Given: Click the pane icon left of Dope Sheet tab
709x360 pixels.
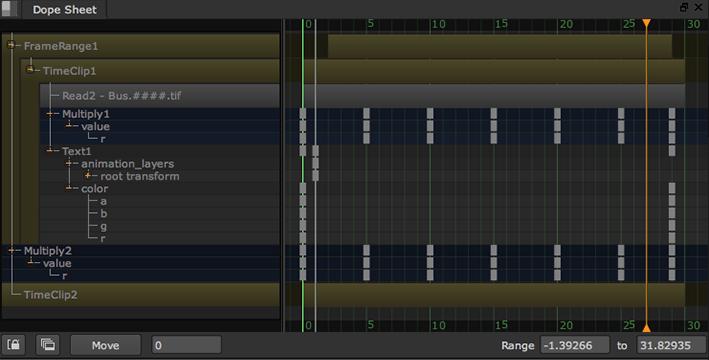Looking at the screenshot, I should point(9,9).
